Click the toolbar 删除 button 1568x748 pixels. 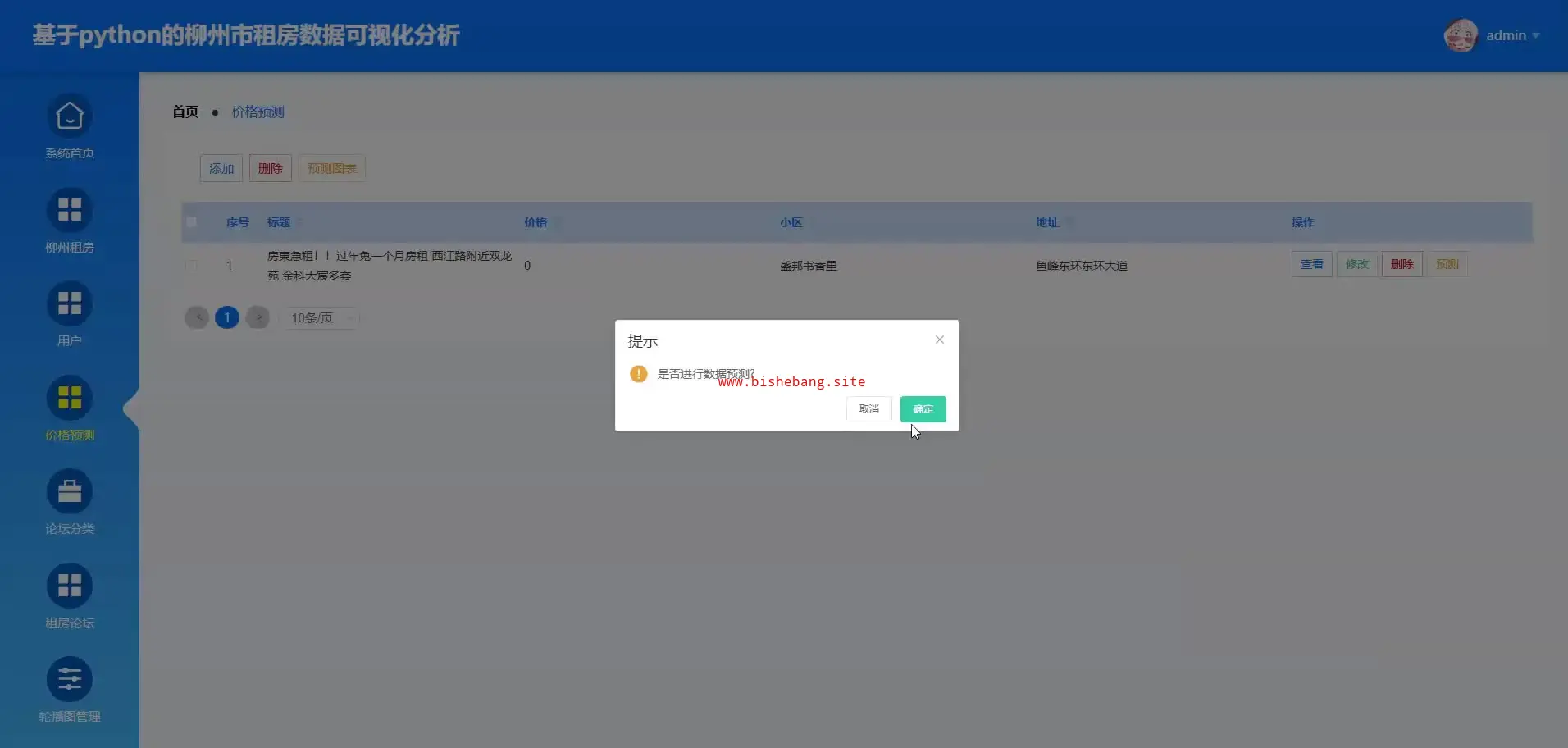coord(271,169)
